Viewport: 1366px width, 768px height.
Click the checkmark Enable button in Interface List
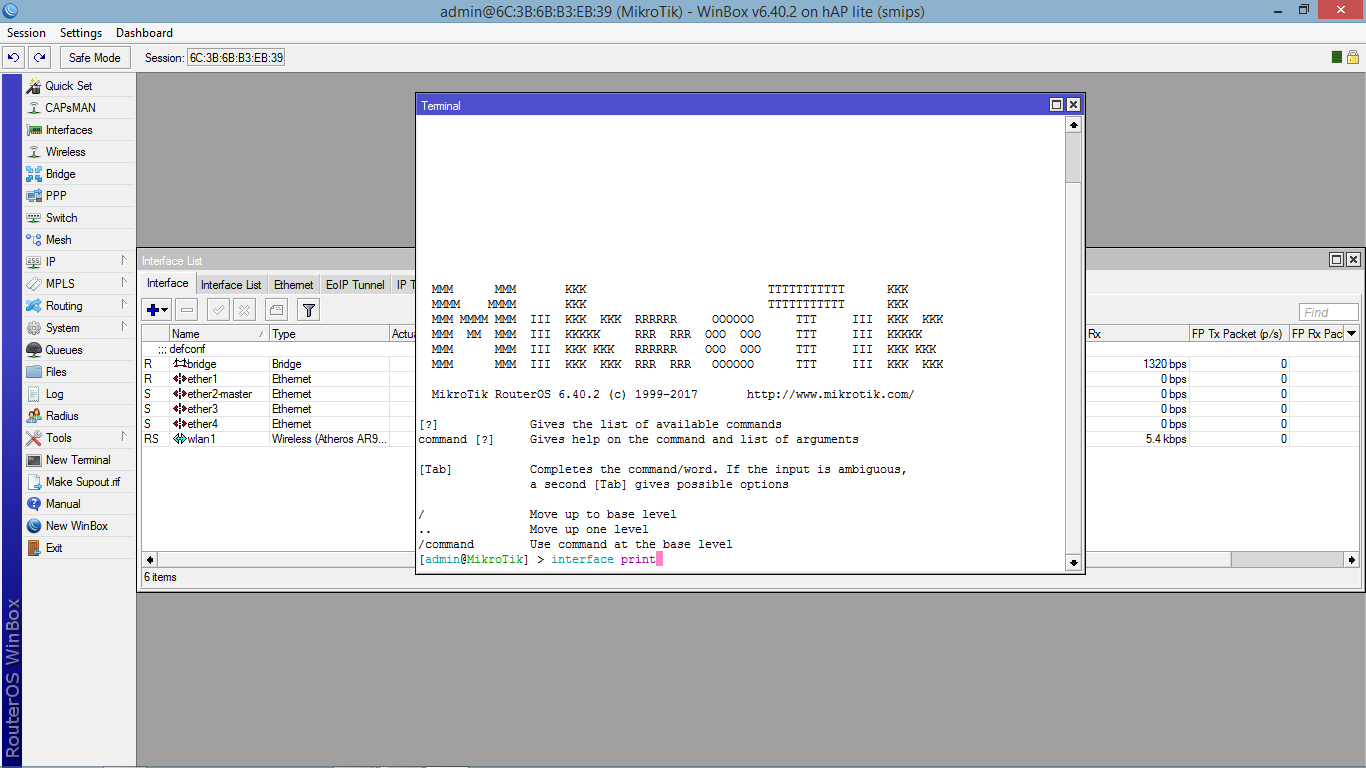(217, 310)
